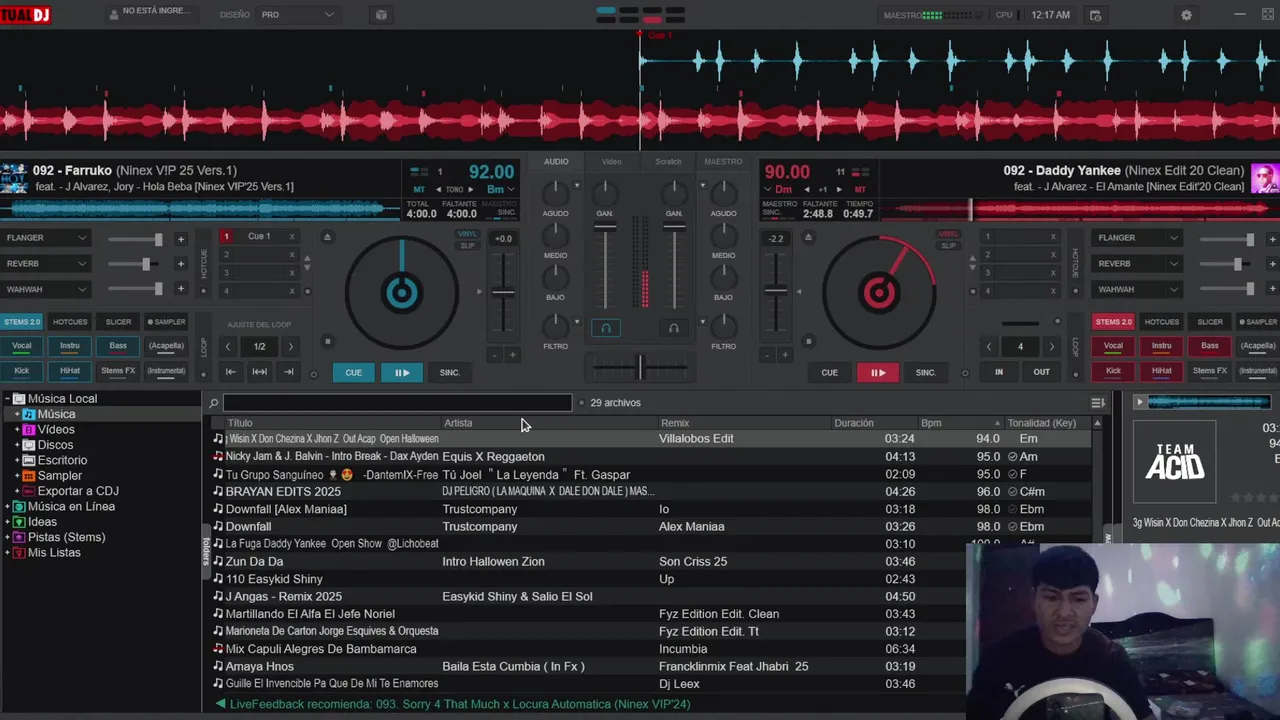Click CUE button on left deck
Viewport: 1280px width, 720px height.
point(353,372)
